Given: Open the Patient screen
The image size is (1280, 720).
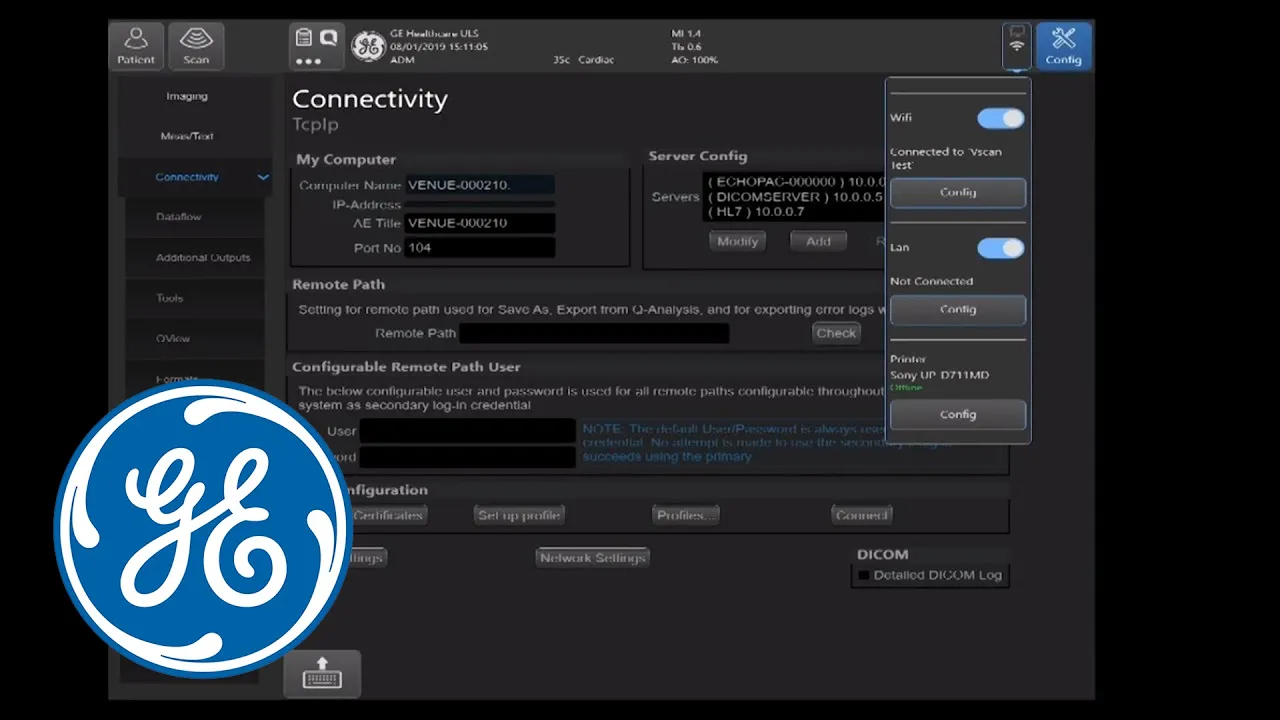Looking at the screenshot, I should tap(136, 46).
